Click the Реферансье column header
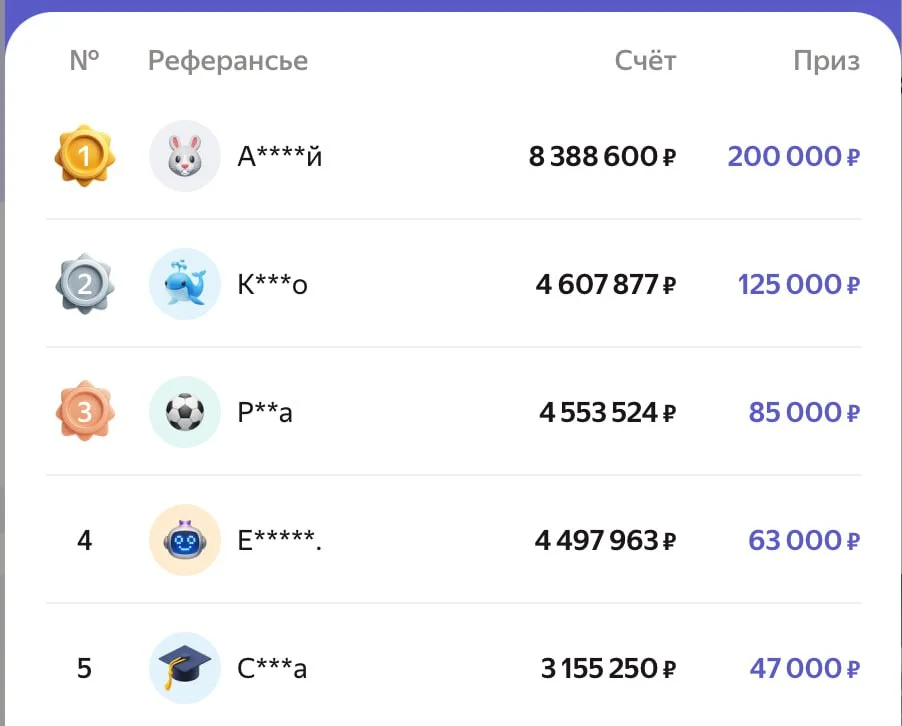The width and height of the screenshot is (902, 726). pyautogui.click(x=228, y=61)
